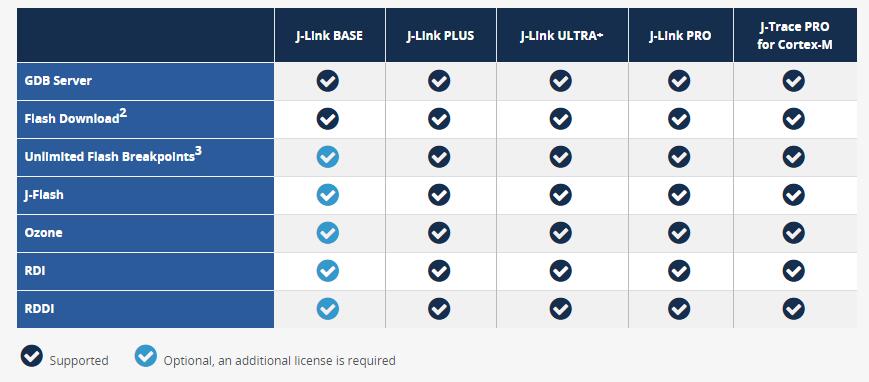Click the GDB Server row label
Viewport: 869px width, 382px height.
[x=58, y=81]
